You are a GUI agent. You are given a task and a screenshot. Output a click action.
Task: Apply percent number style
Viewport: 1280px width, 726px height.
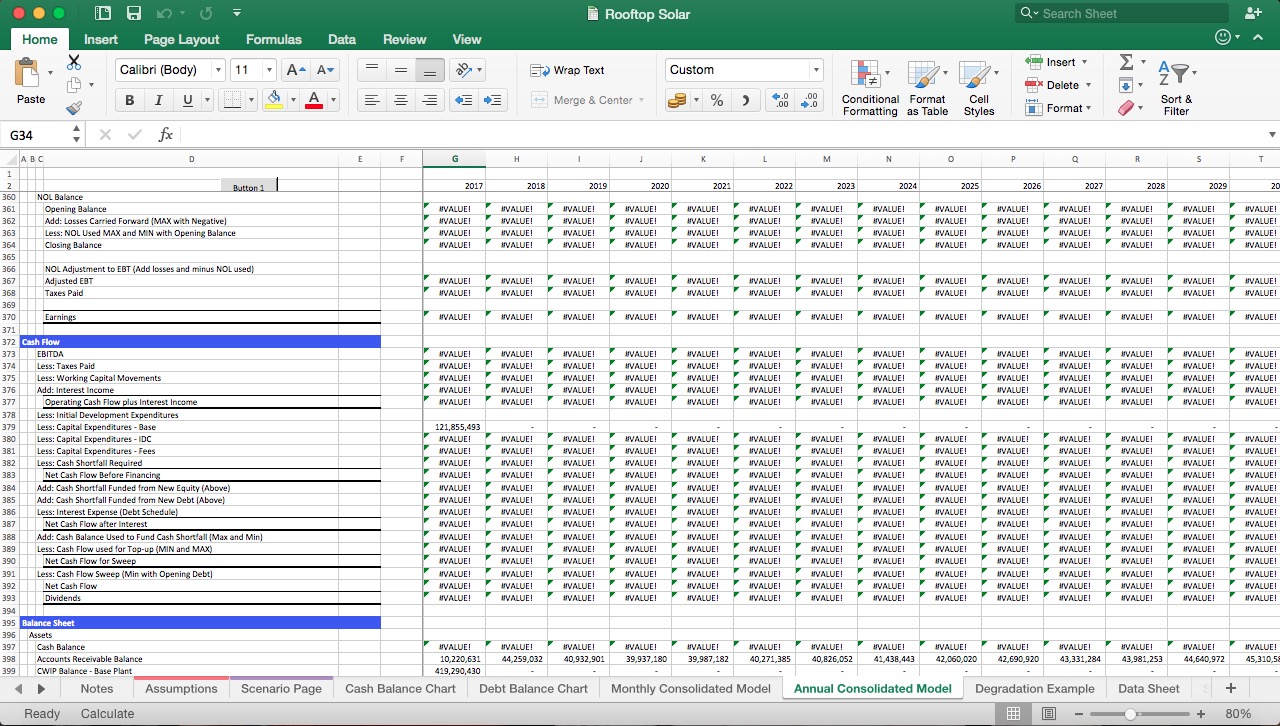(716, 100)
